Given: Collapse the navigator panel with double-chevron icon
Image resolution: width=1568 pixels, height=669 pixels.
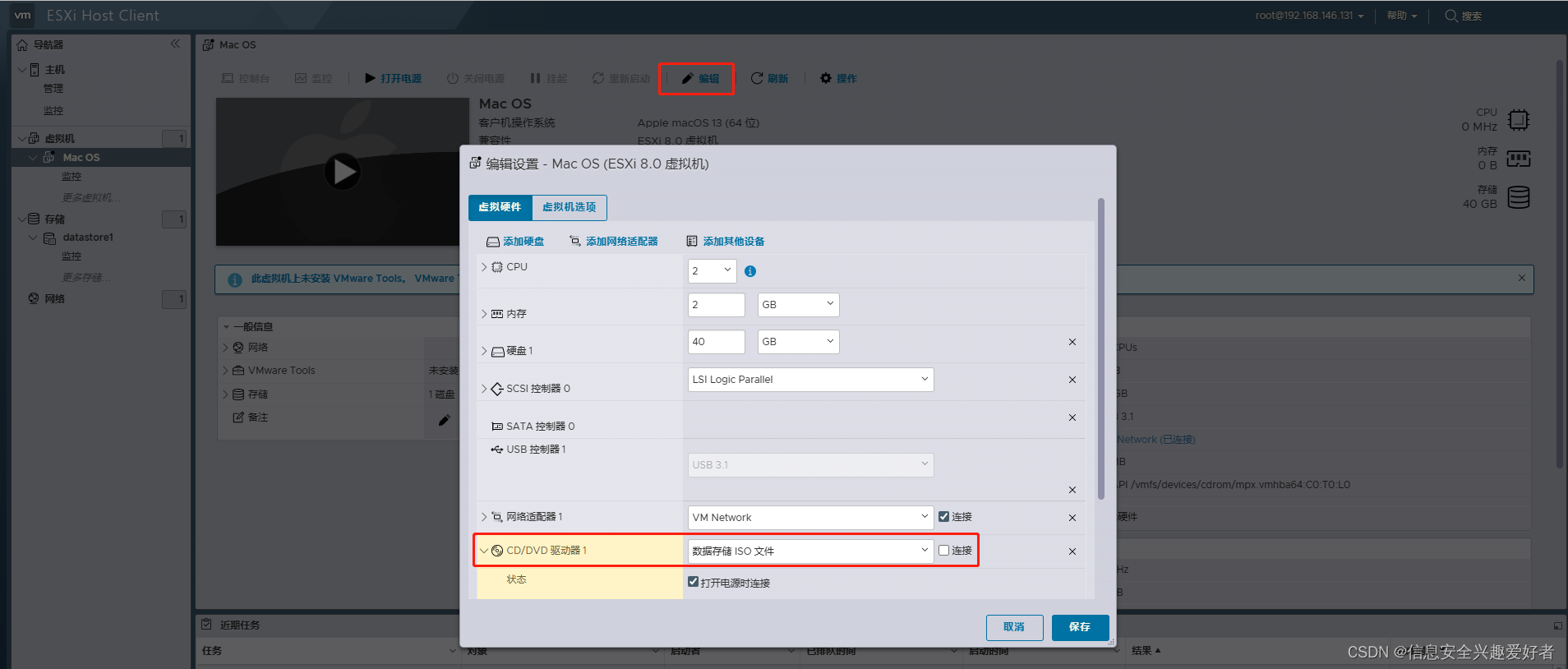Looking at the screenshot, I should (175, 44).
